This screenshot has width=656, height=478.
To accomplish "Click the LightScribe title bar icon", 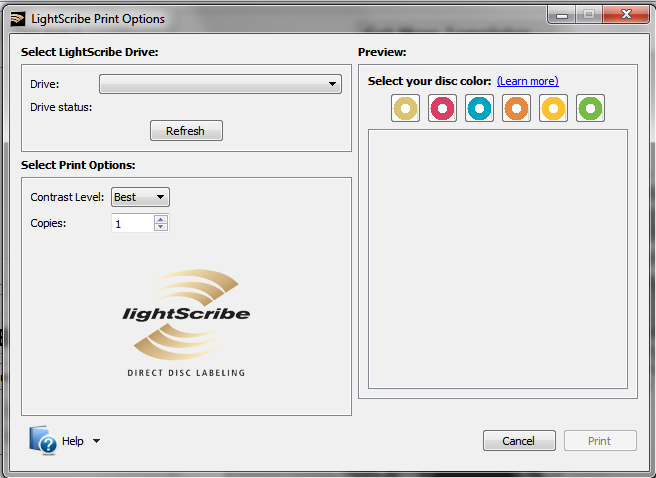I will [18, 19].
